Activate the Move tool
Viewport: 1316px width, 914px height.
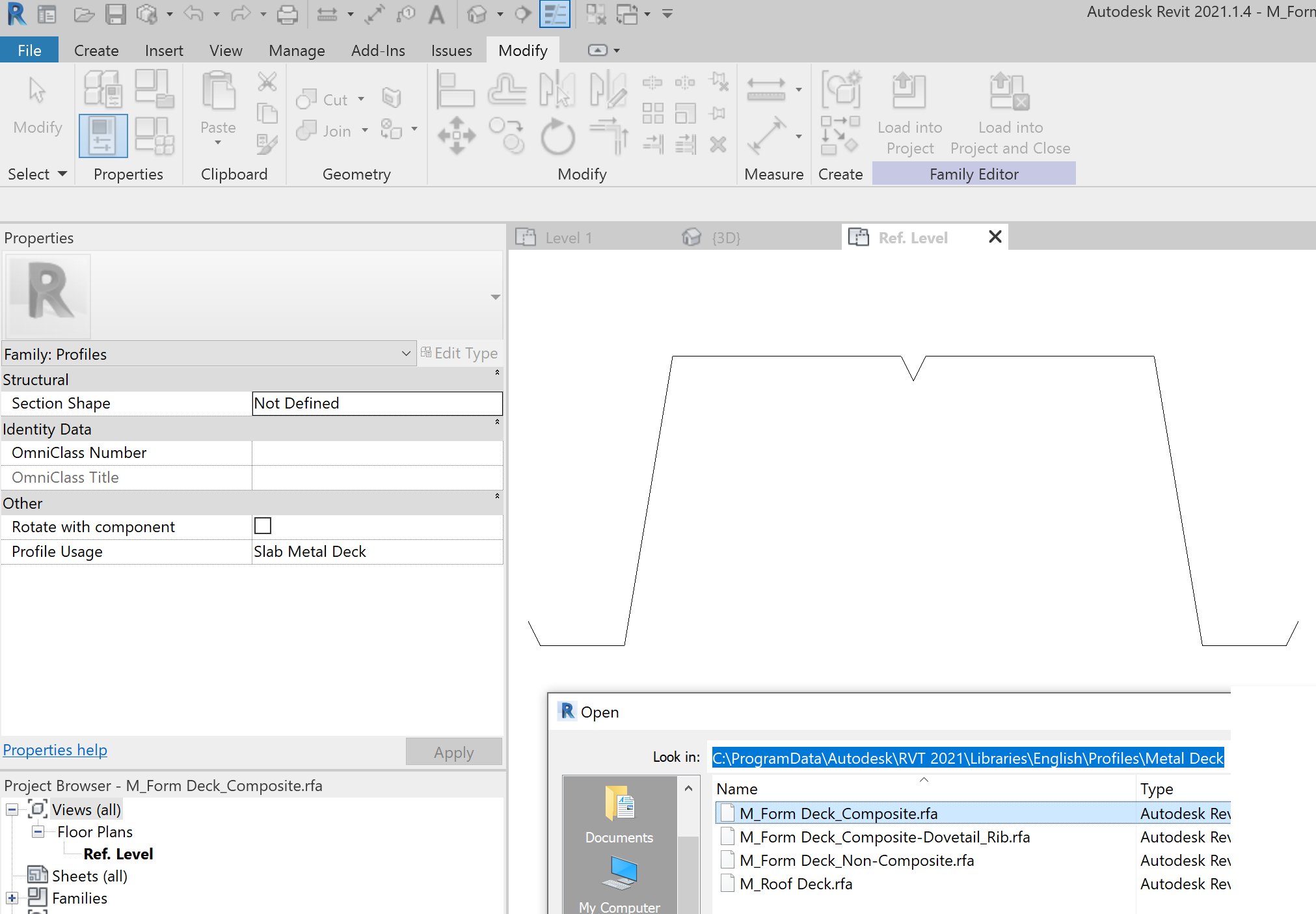click(457, 137)
